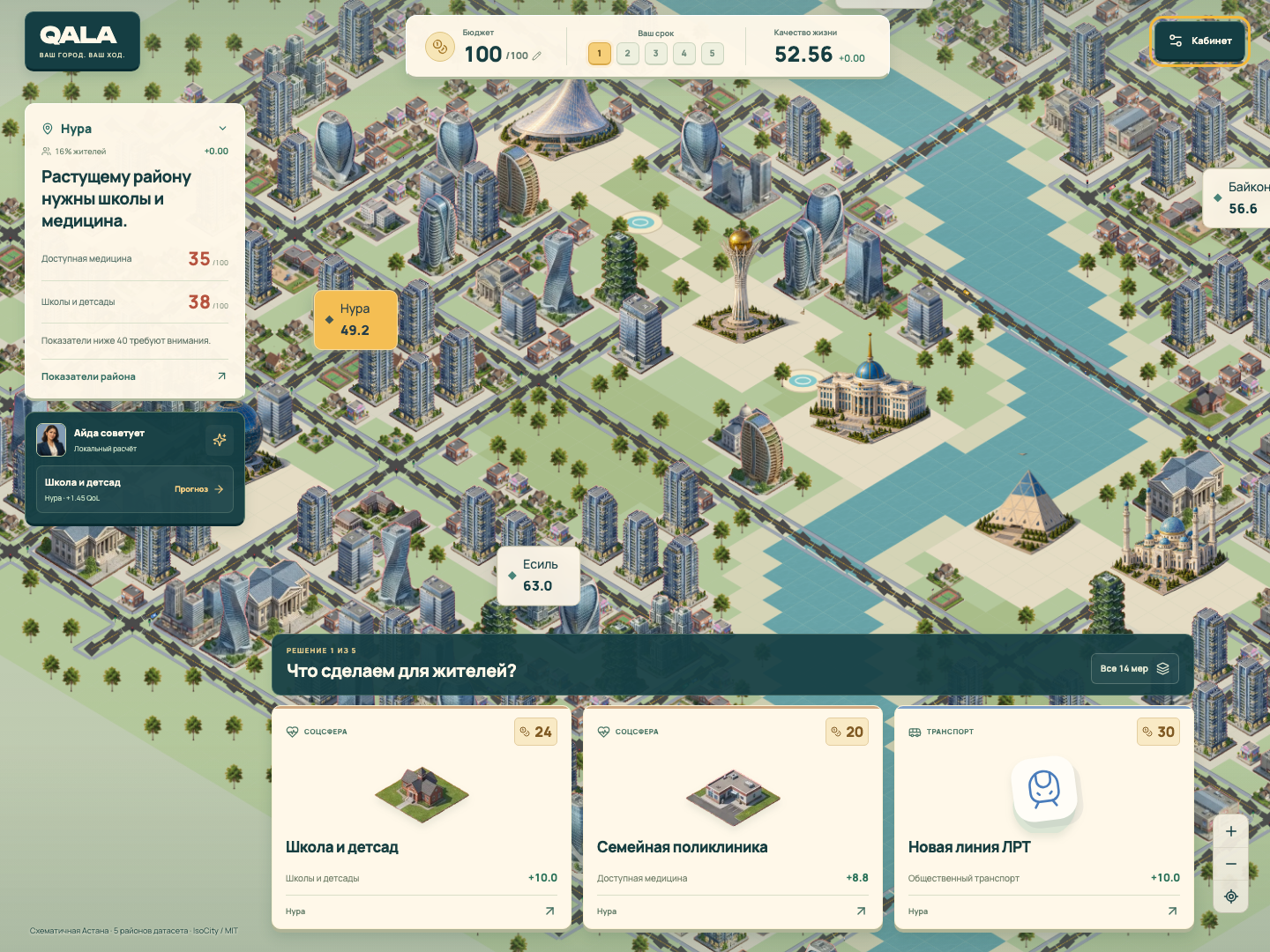This screenshot has width=1270, height=952.
Task: Choose the Новая линия ЛРТ card title
Action: click(x=969, y=847)
